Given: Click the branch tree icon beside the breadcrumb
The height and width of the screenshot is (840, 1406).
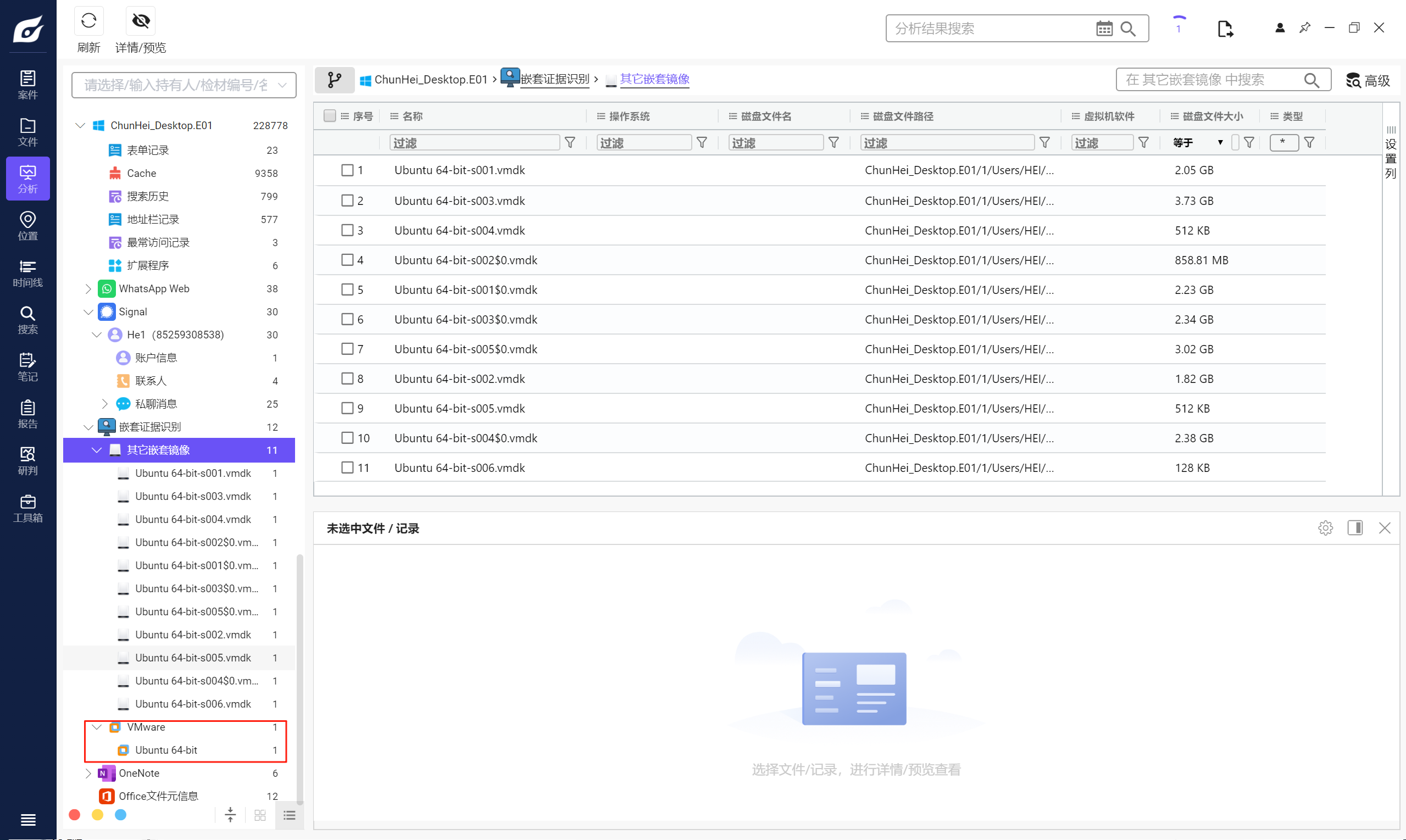Looking at the screenshot, I should point(335,80).
